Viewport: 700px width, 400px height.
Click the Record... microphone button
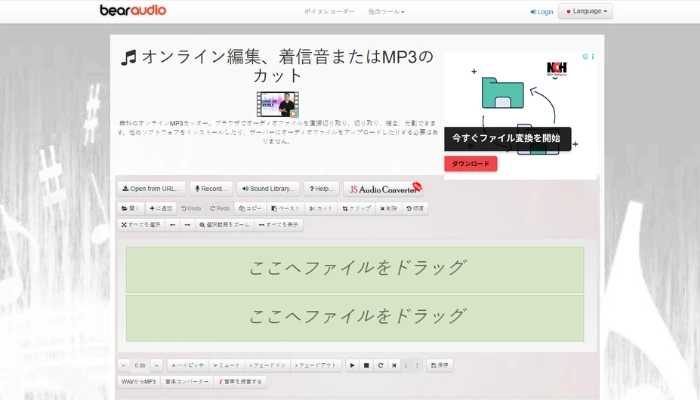pos(211,189)
